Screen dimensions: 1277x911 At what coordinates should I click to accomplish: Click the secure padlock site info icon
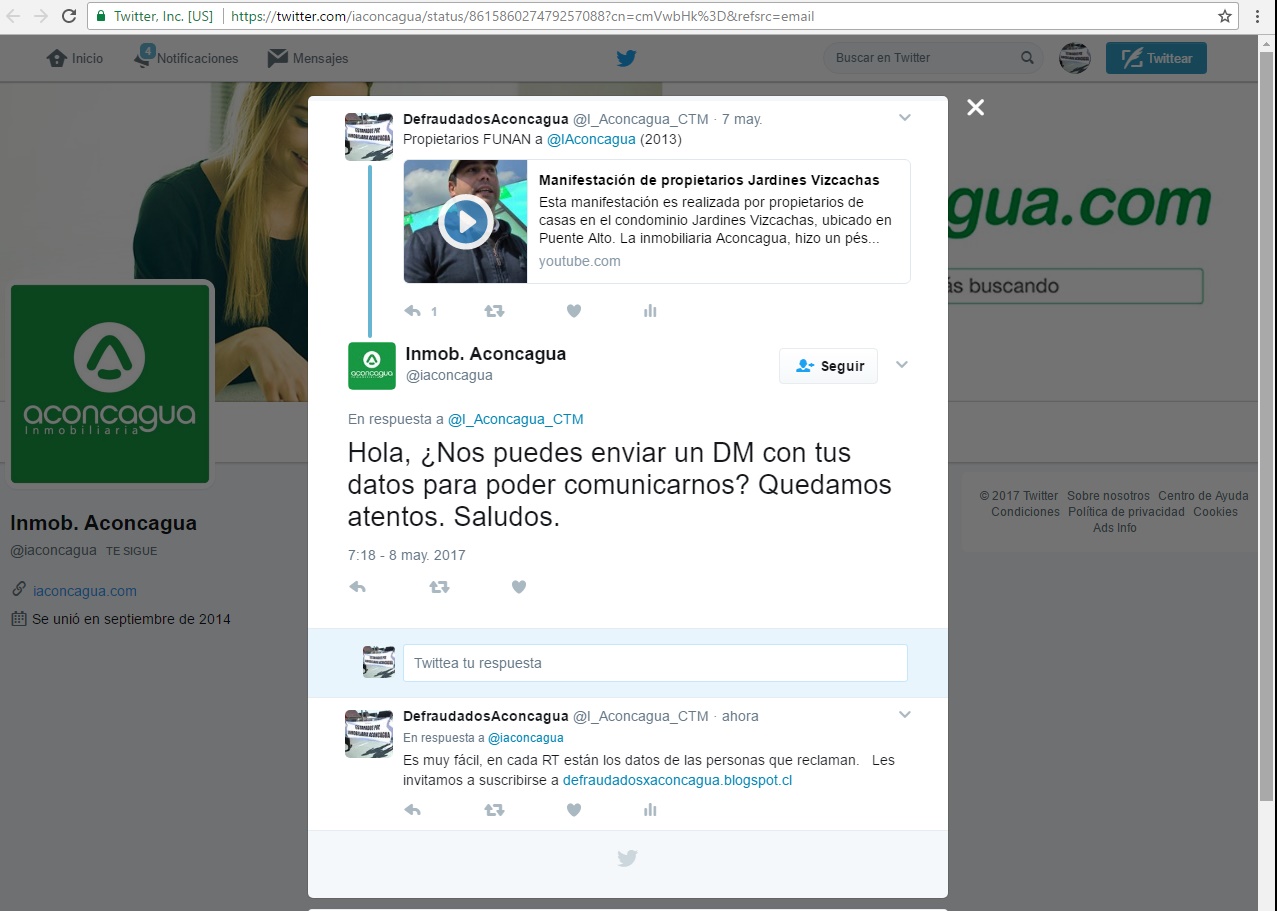pyautogui.click(x=101, y=17)
